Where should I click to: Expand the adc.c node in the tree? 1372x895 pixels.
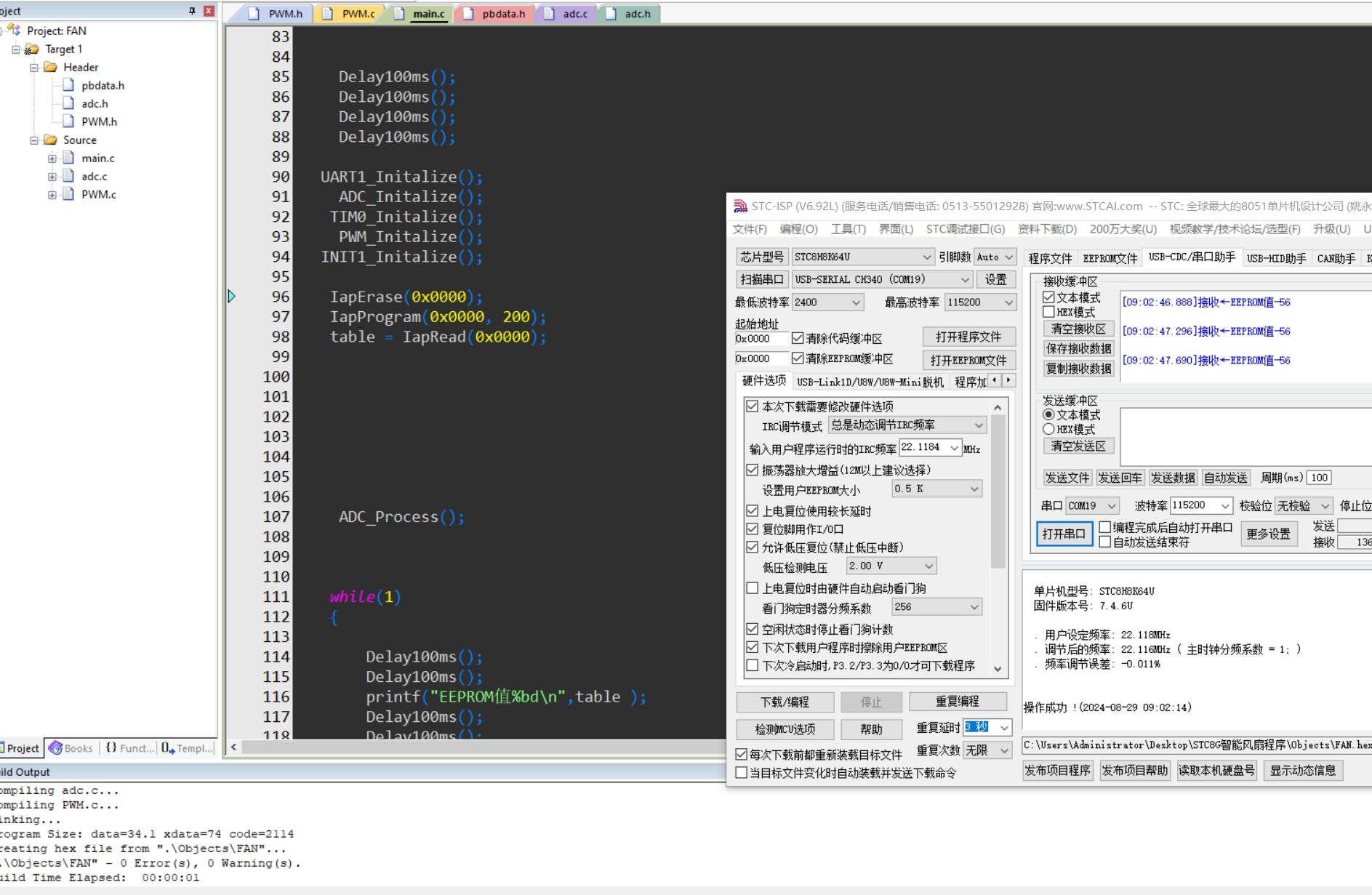[x=52, y=177]
